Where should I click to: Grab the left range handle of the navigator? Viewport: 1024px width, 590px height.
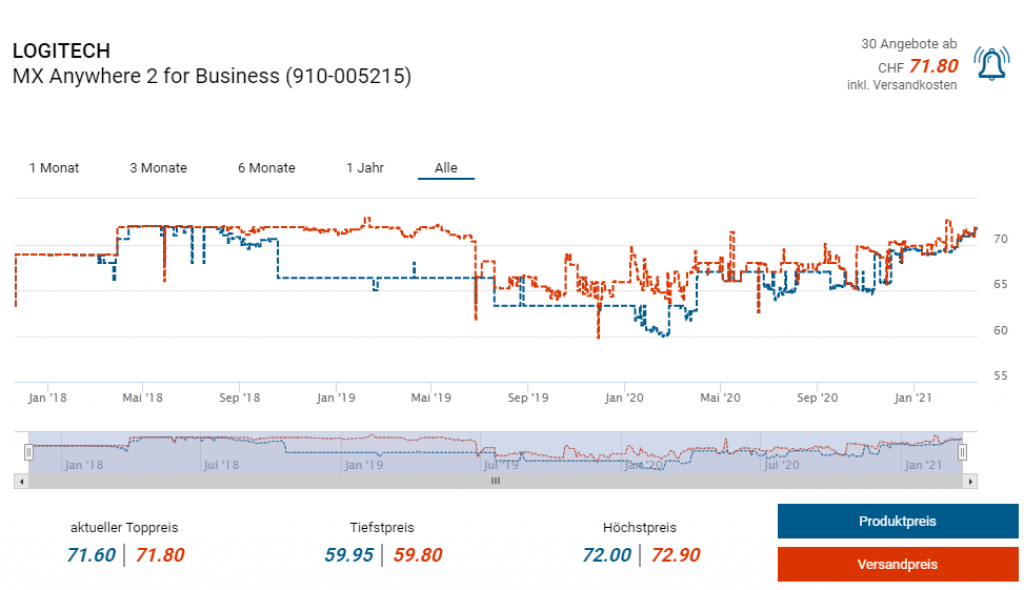tap(28, 453)
